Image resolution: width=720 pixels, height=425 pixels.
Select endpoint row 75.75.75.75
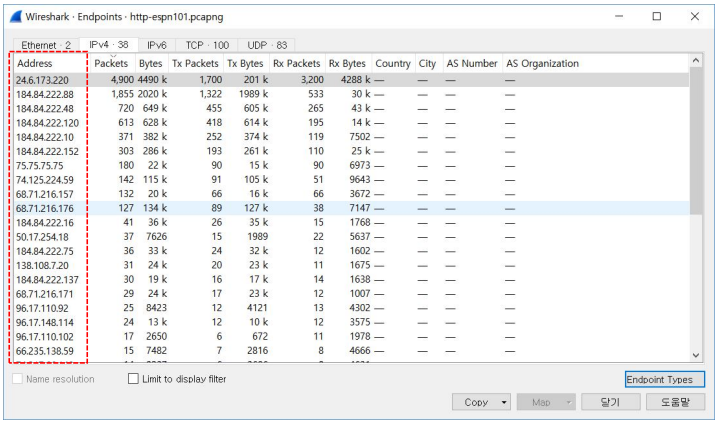[x=351, y=165]
